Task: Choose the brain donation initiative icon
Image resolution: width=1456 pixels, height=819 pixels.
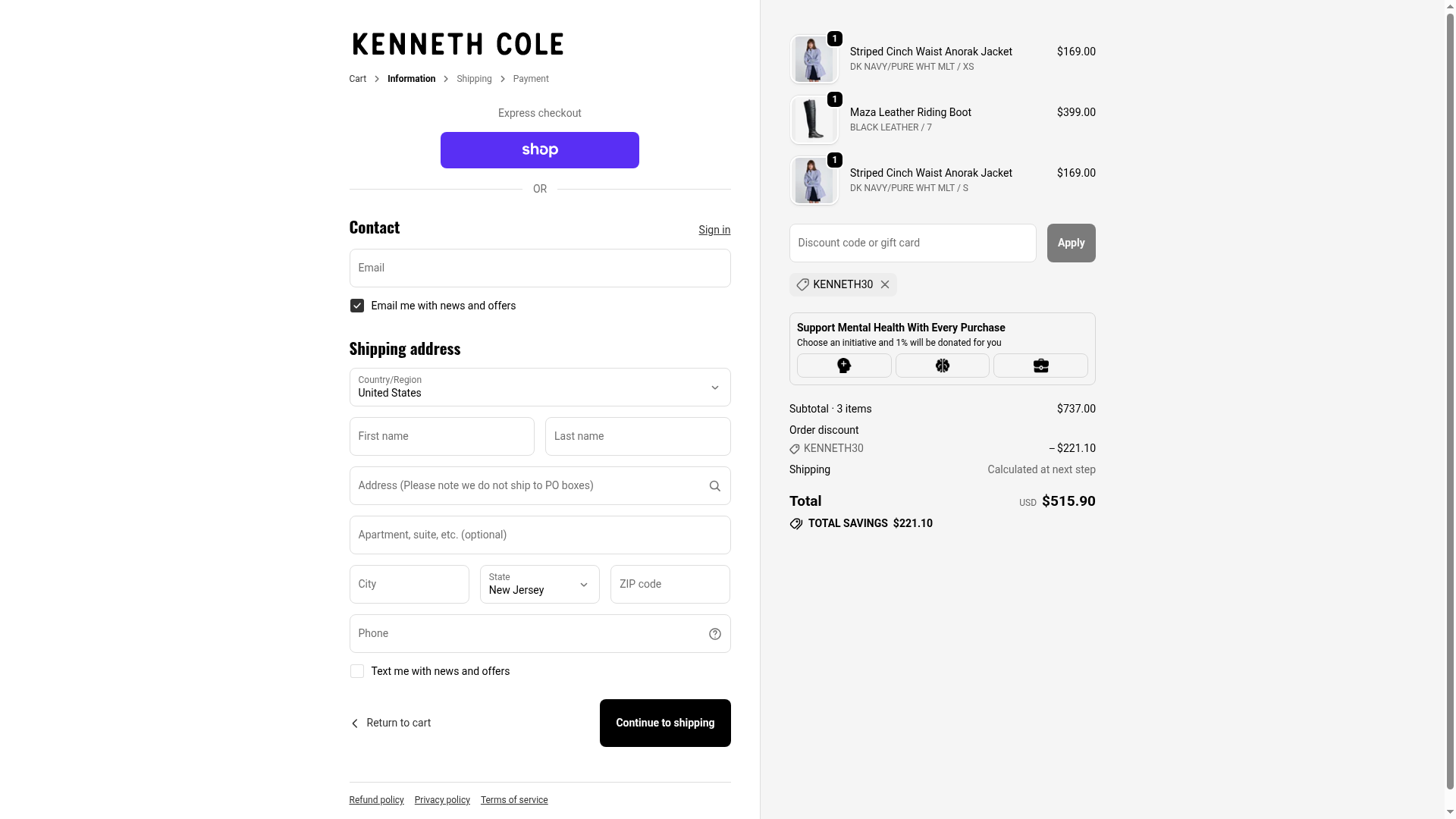Action: [943, 366]
